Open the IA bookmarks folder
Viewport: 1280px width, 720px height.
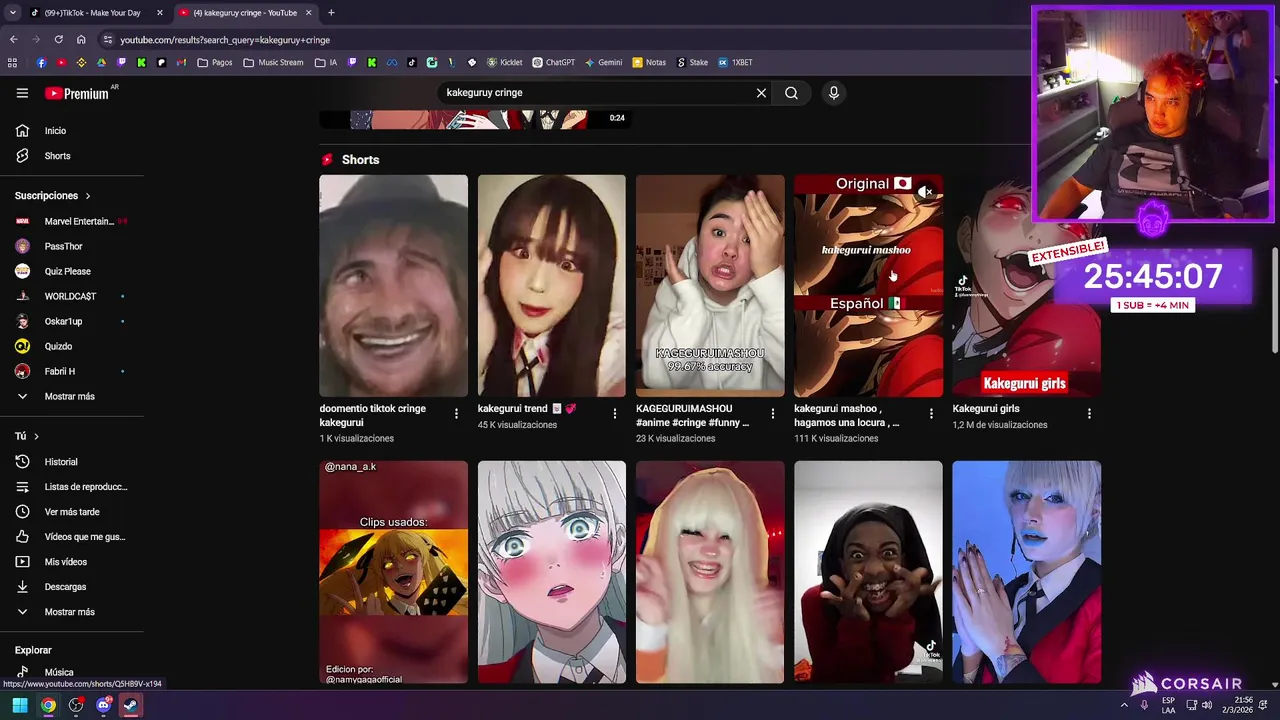[x=326, y=62]
